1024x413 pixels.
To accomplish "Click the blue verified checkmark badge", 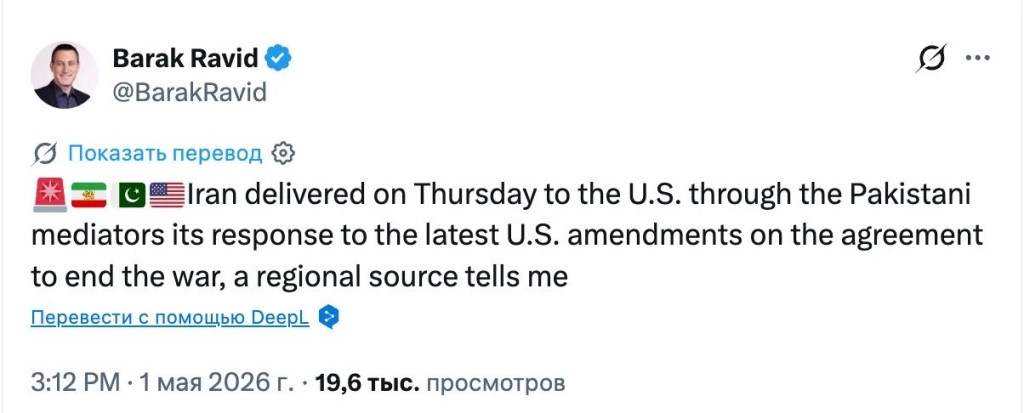I will click(x=280, y=58).
